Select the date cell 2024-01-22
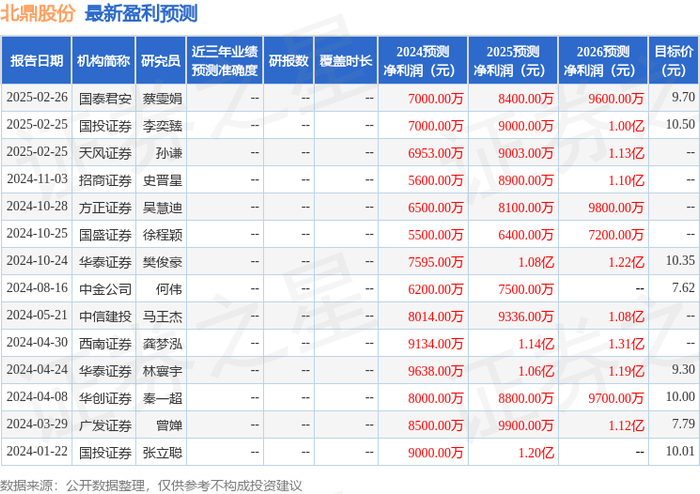The image size is (700, 494). [37, 451]
